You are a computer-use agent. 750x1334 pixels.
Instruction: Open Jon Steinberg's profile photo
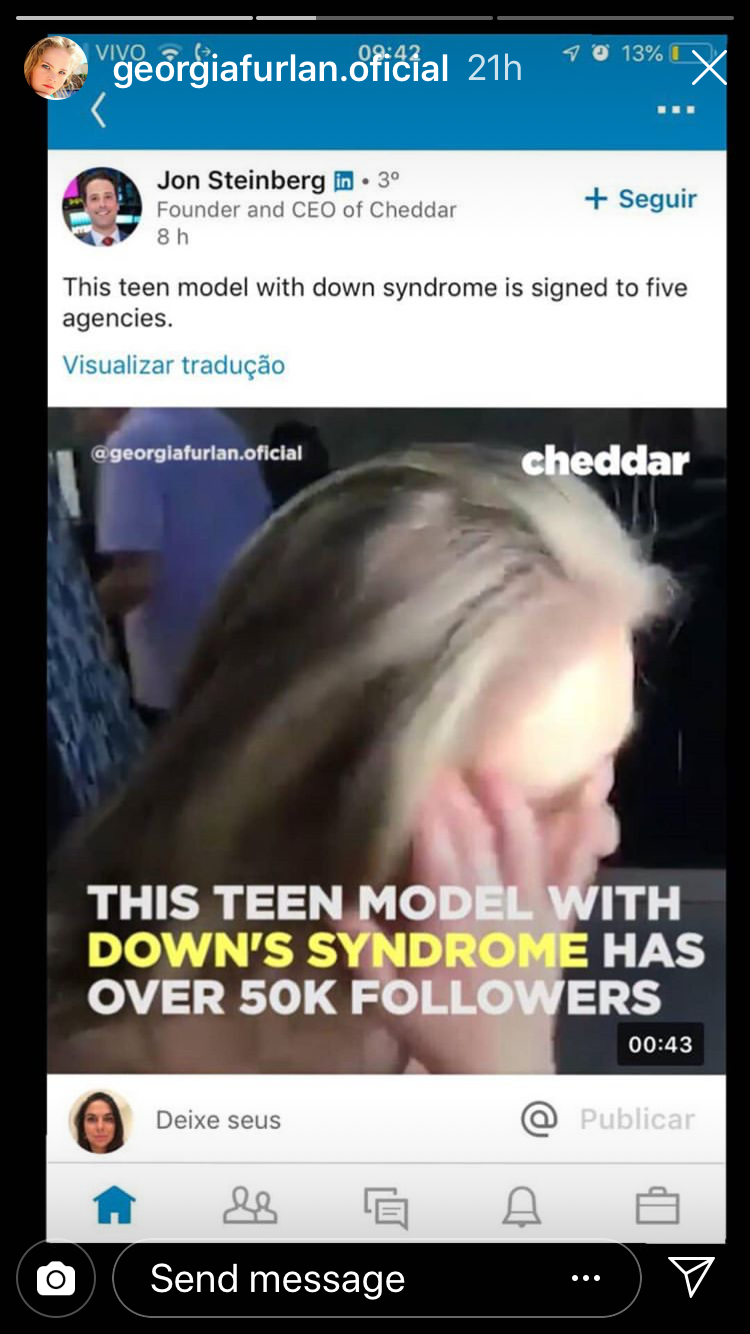102,207
